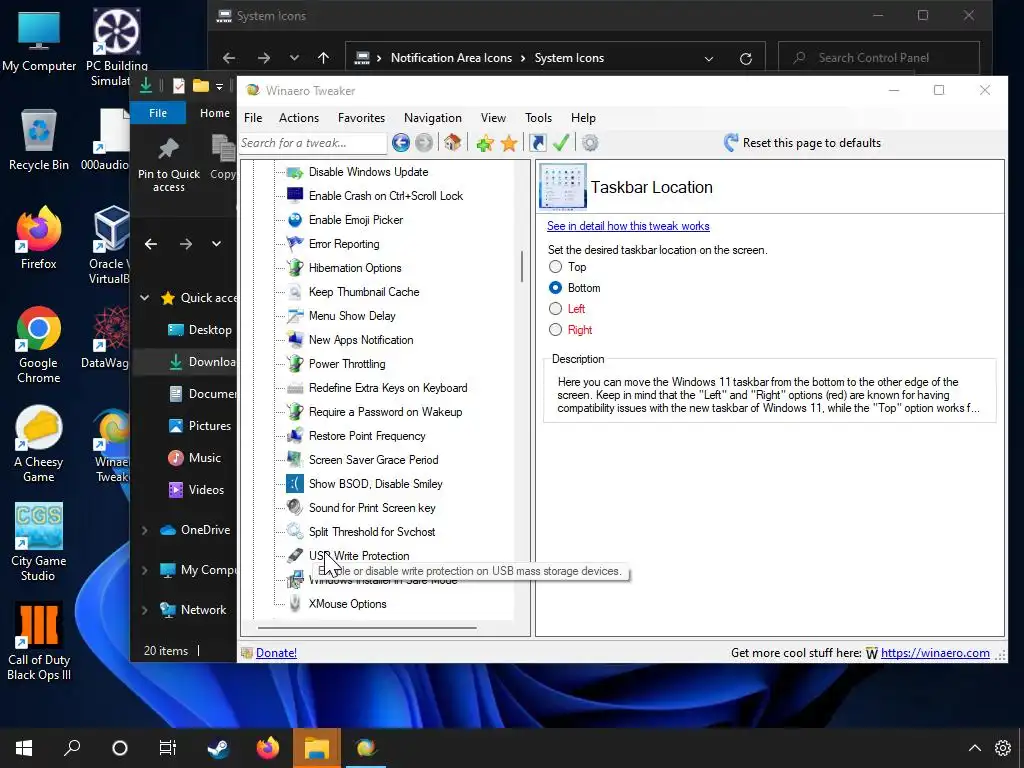The height and width of the screenshot is (768, 1024).
Task: Open Task View on the taskbar
Action: click(168, 748)
